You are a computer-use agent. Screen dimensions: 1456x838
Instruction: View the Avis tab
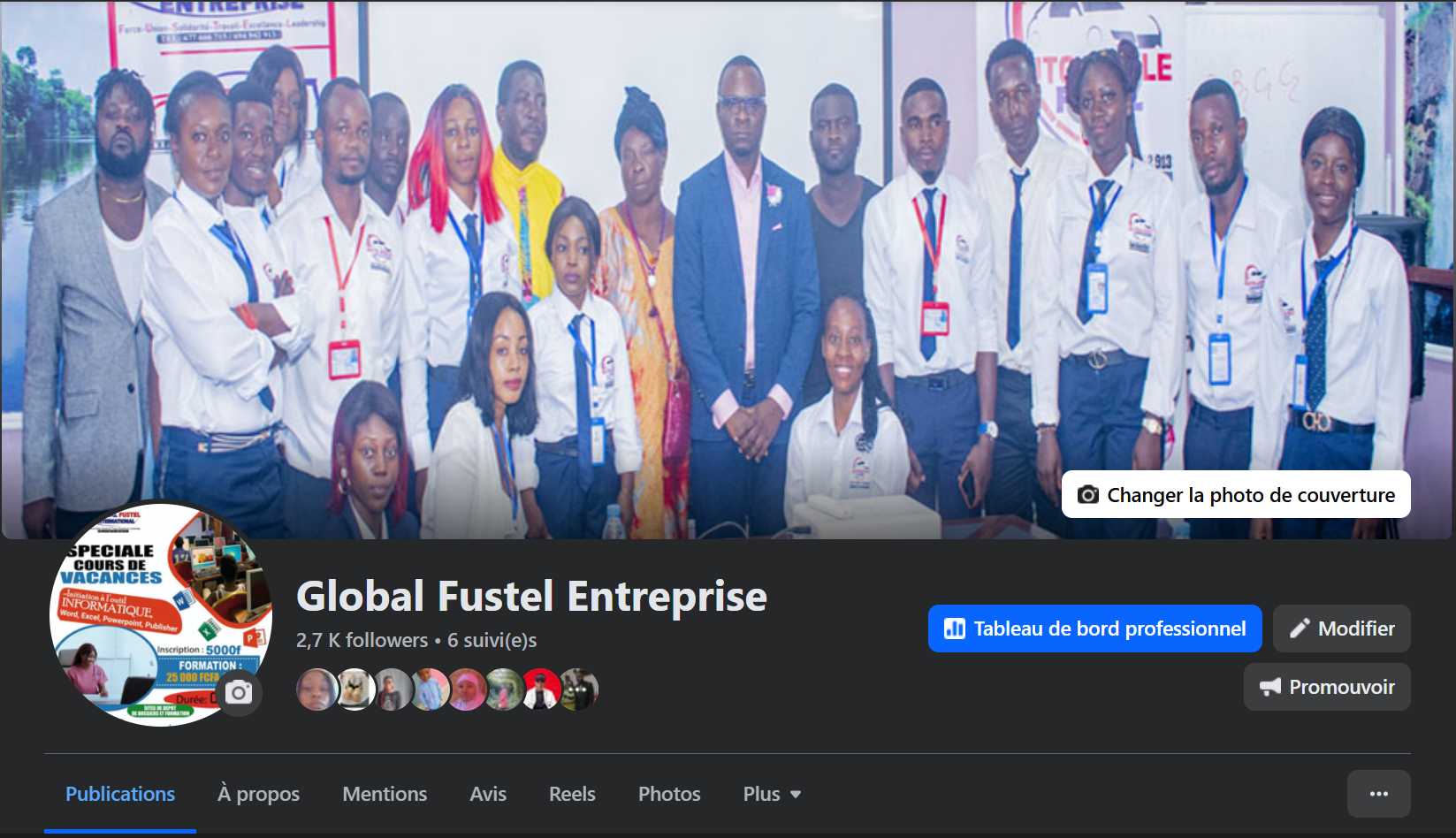(488, 794)
